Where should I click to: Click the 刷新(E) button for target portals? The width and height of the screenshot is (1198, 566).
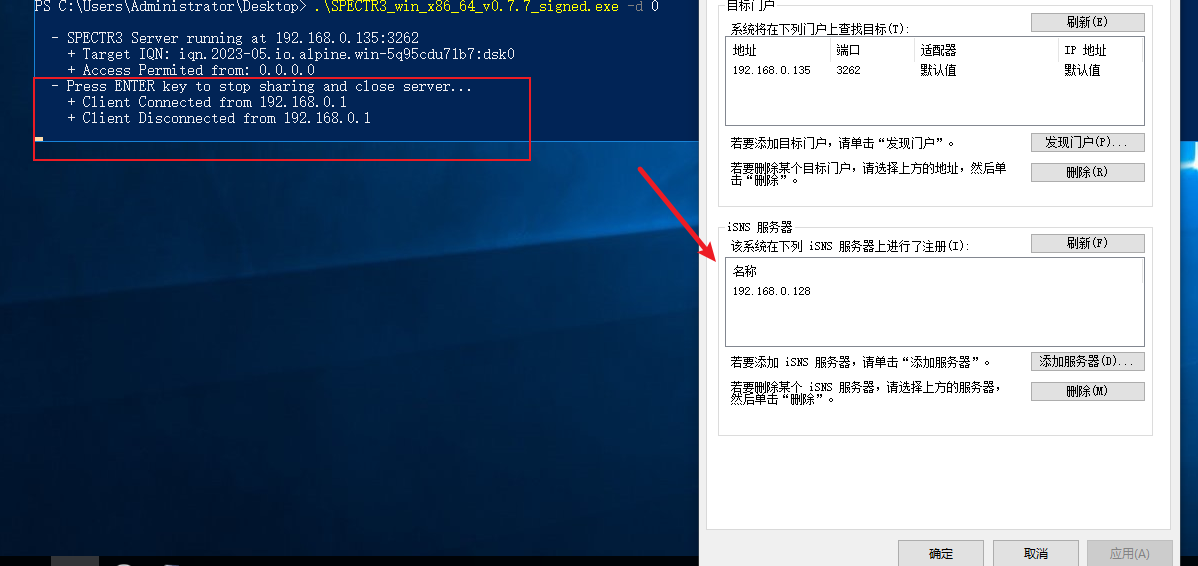pos(1087,22)
